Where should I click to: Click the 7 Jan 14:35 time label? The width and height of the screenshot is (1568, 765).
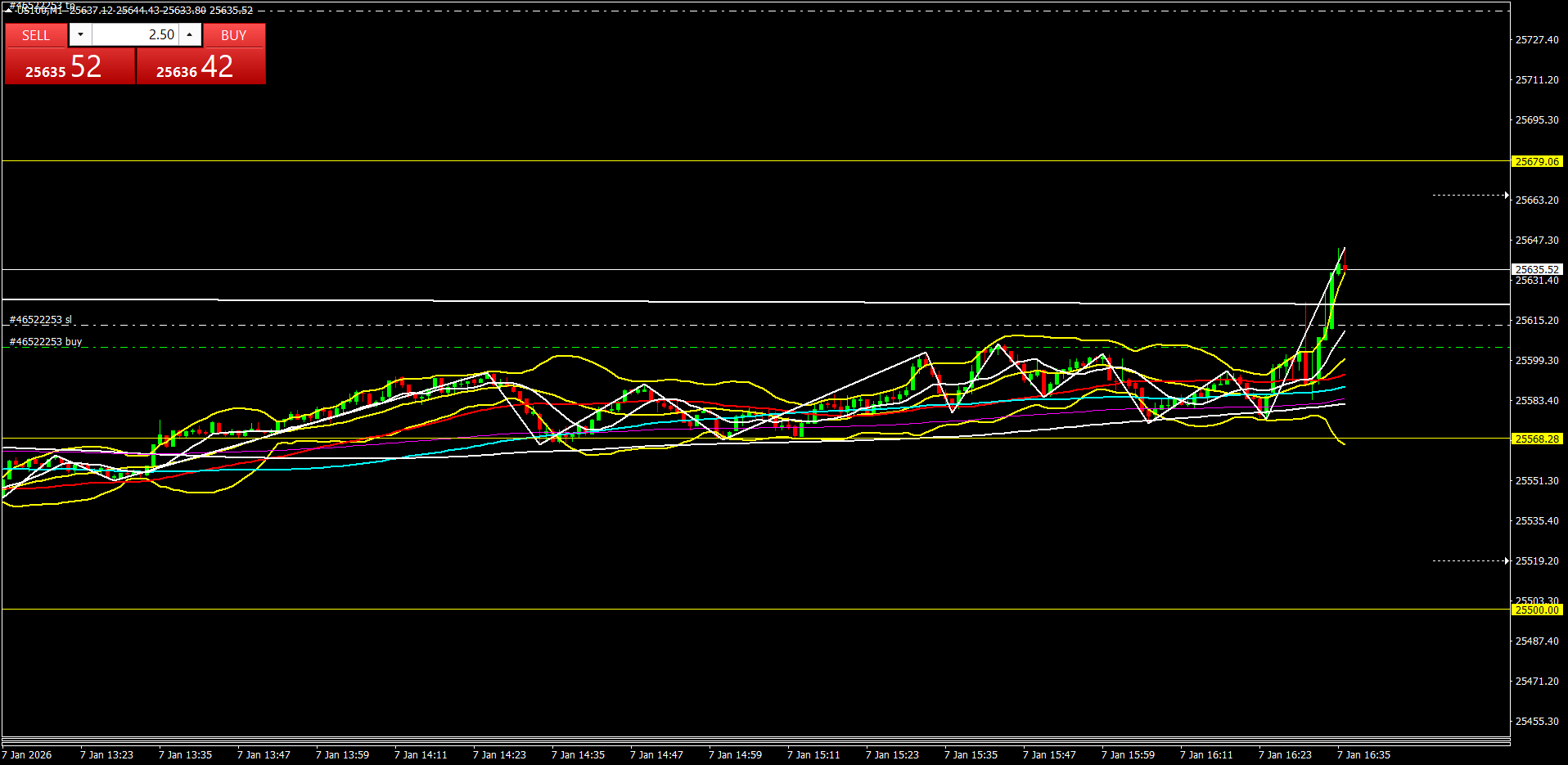point(578,755)
